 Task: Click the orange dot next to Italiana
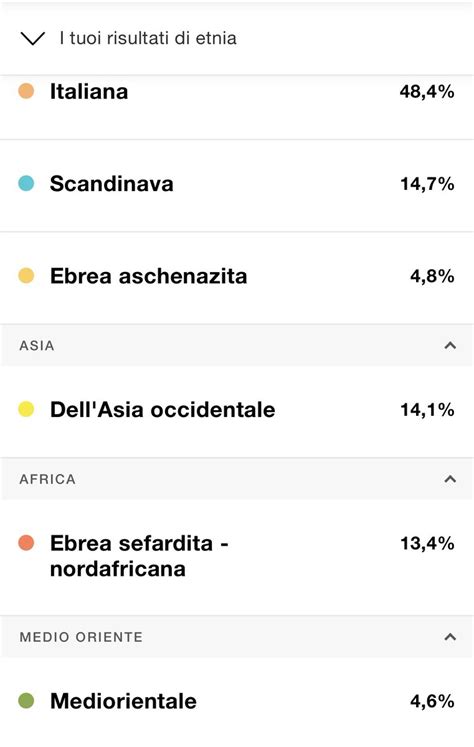pyautogui.click(x=26, y=91)
